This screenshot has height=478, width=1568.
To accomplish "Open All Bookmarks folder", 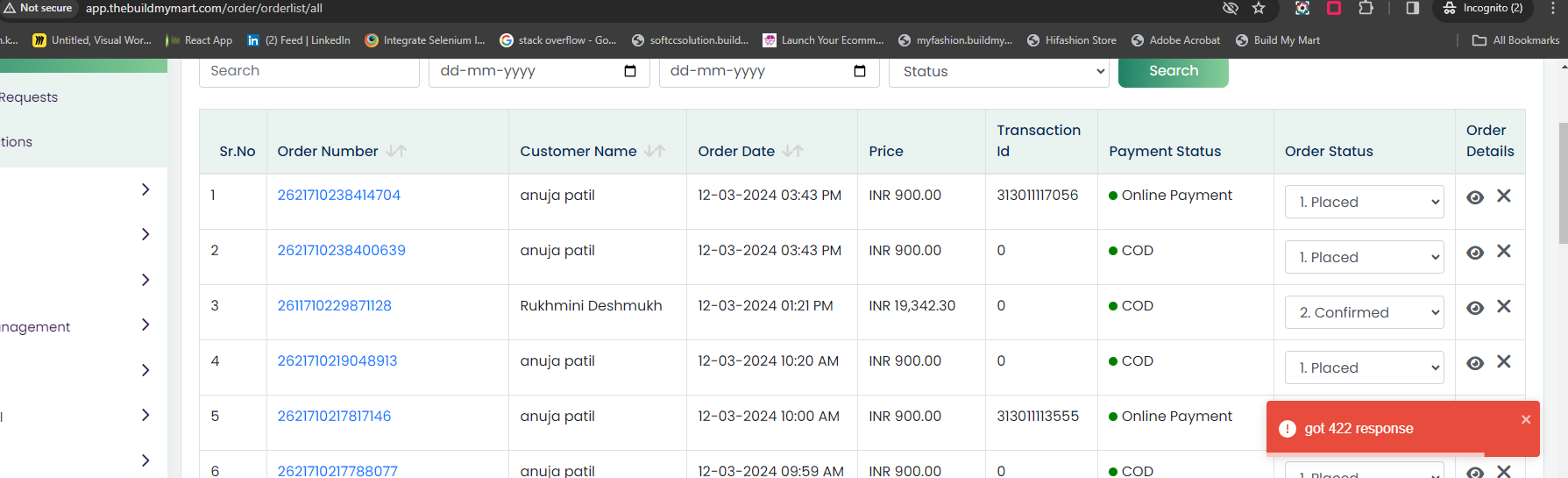I will click(x=1515, y=40).
